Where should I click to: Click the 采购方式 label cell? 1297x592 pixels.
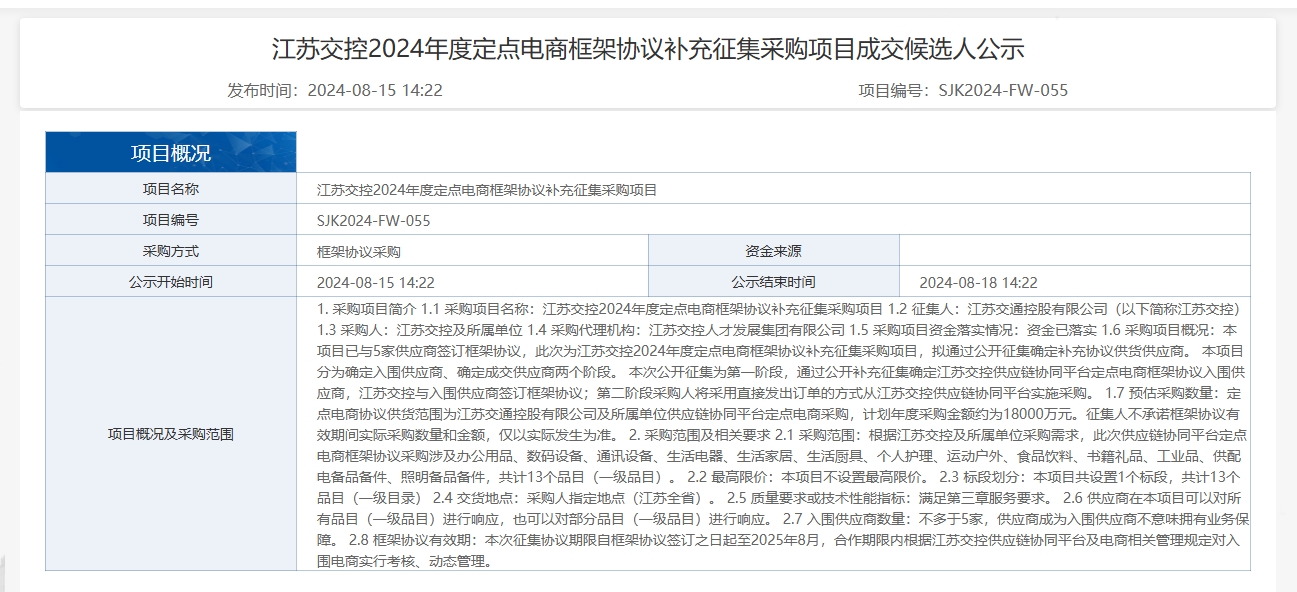(x=171, y=251)
